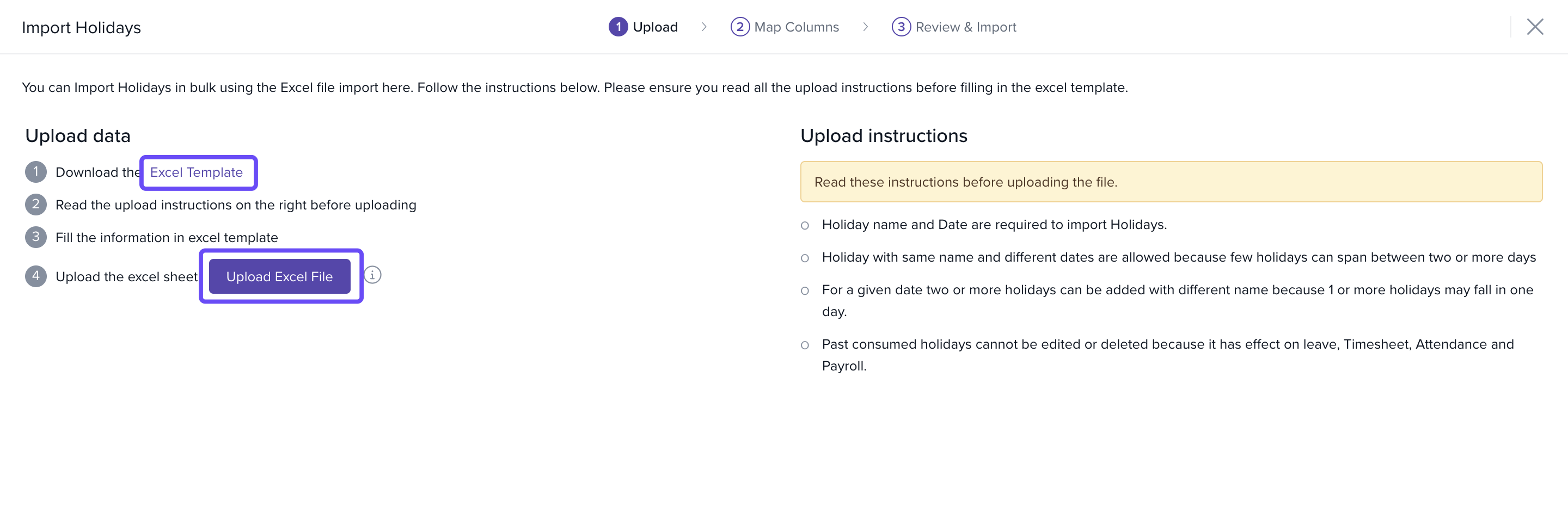Click the grey badge 2 beside Read the upload instructions

click(x=36, y=205)
